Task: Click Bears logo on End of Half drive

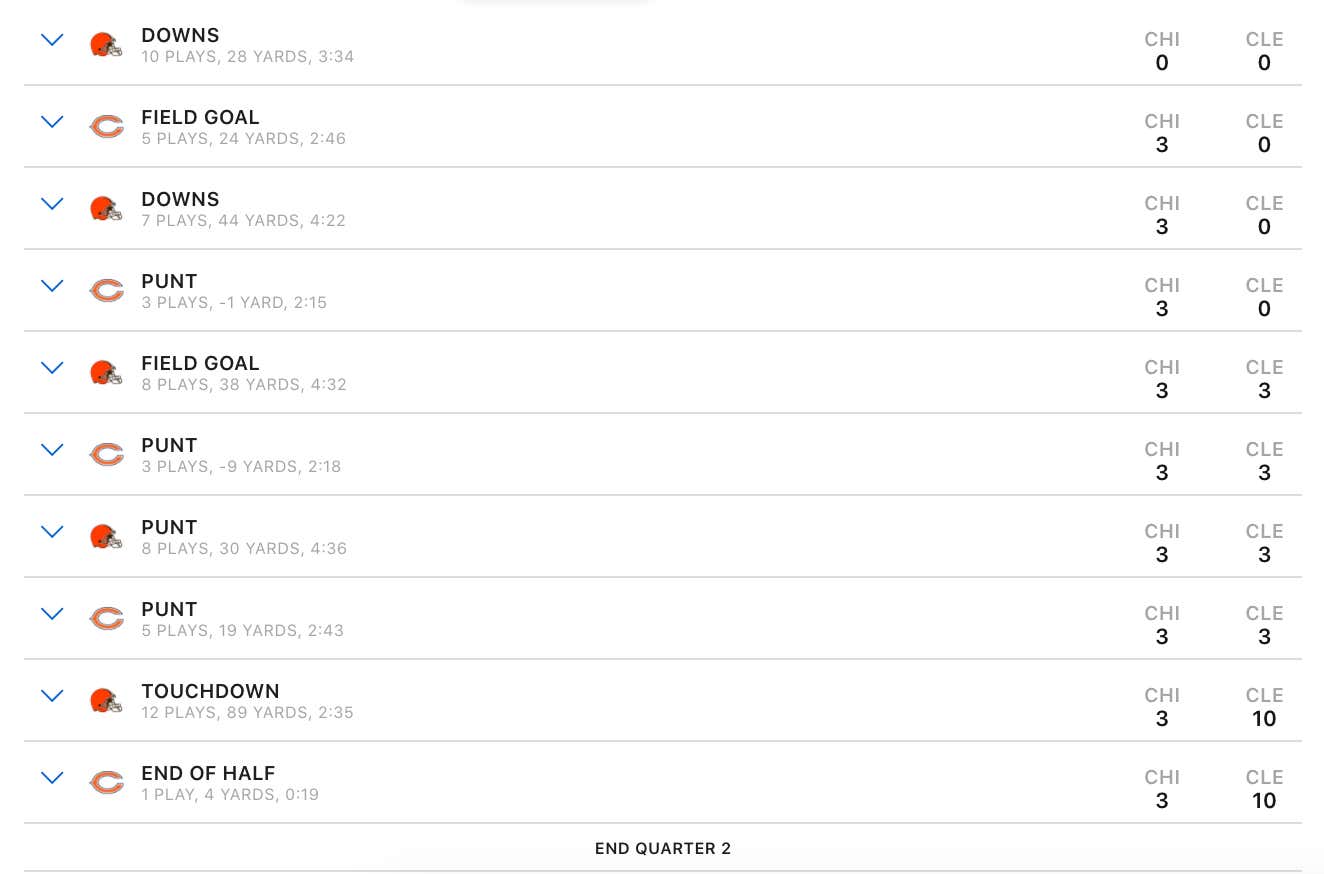Action: pyautogui.click(x=106, y=783)
